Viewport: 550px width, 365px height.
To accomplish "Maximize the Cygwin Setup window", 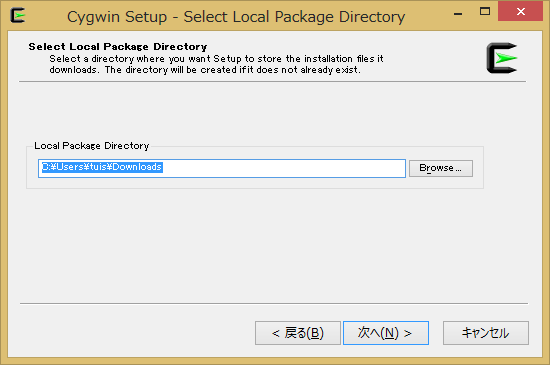I will point(485,12).
